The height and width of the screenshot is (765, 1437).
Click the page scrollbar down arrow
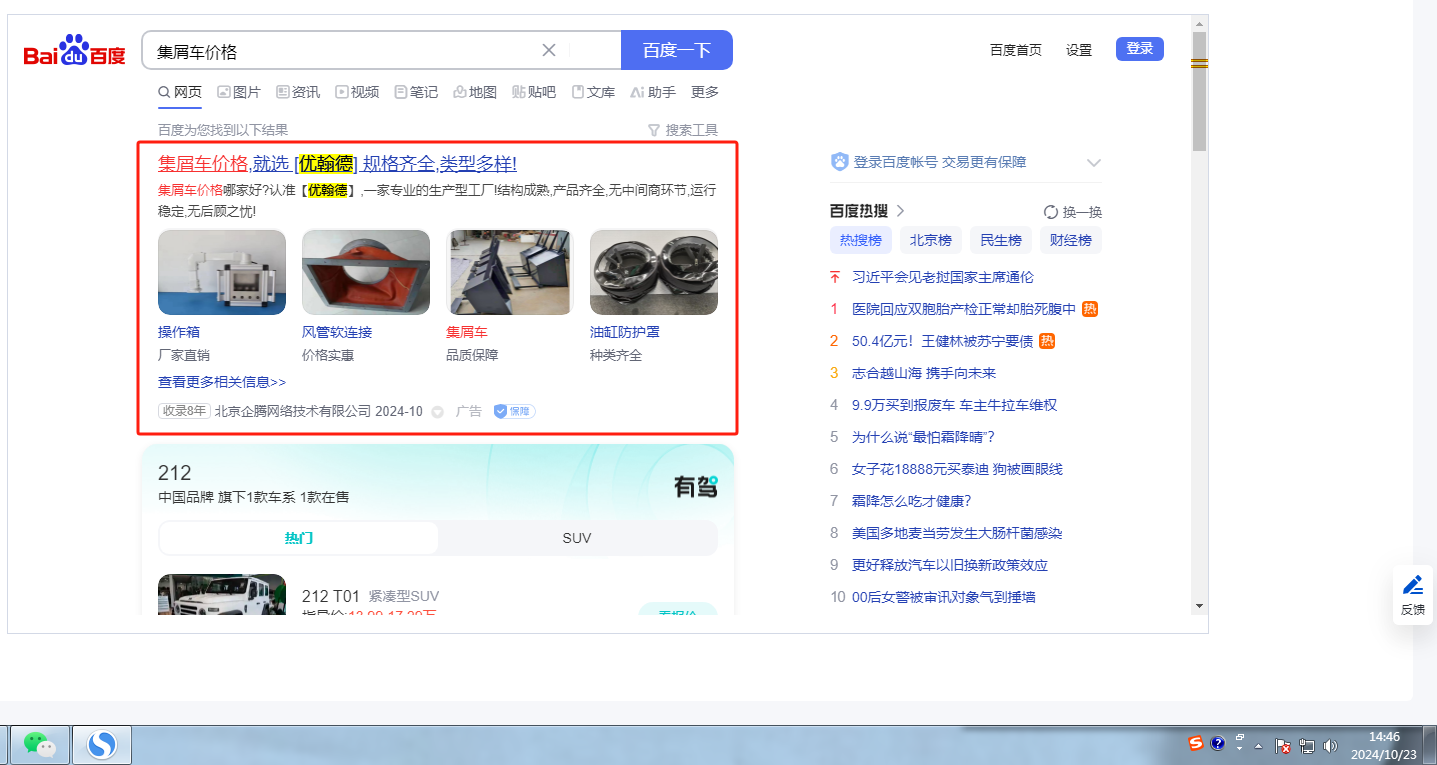pos(1199,606)
